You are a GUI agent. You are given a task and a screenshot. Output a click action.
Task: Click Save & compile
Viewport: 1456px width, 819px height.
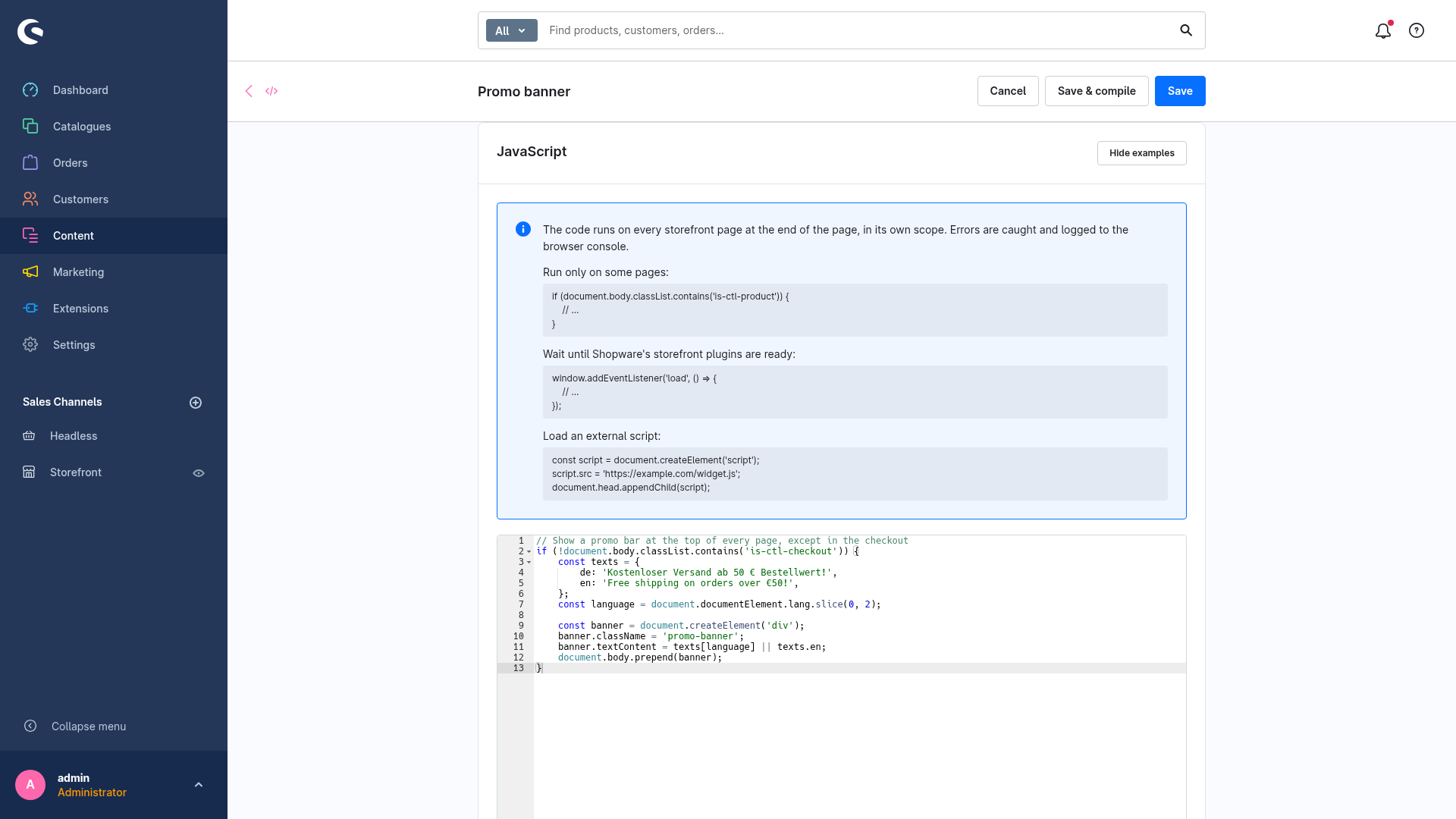[1097, 91]
